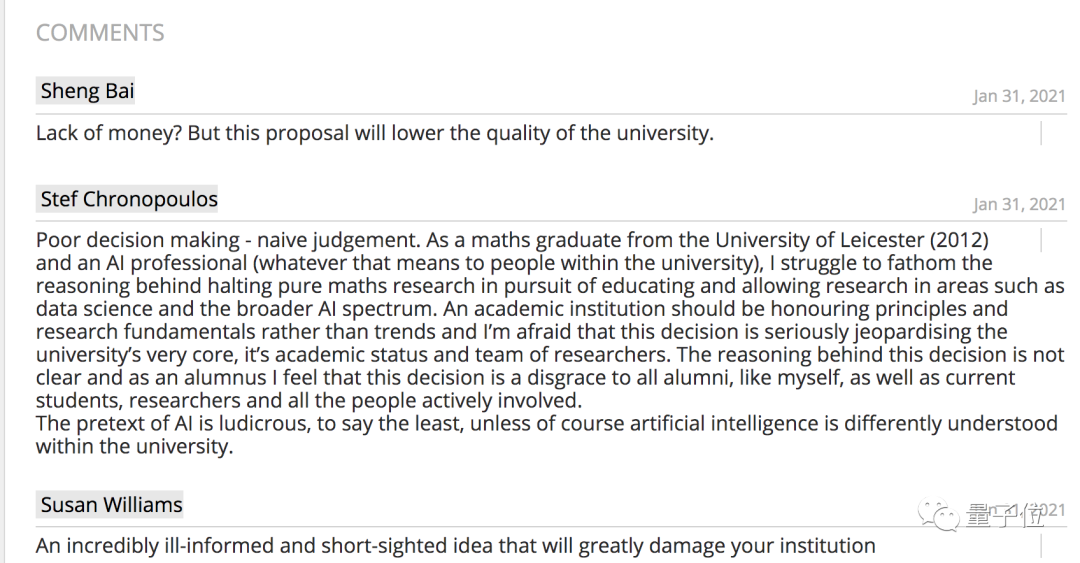
Task: Click the vertical bar beside Sheng Bai's comment
Action: [1041, 133]
